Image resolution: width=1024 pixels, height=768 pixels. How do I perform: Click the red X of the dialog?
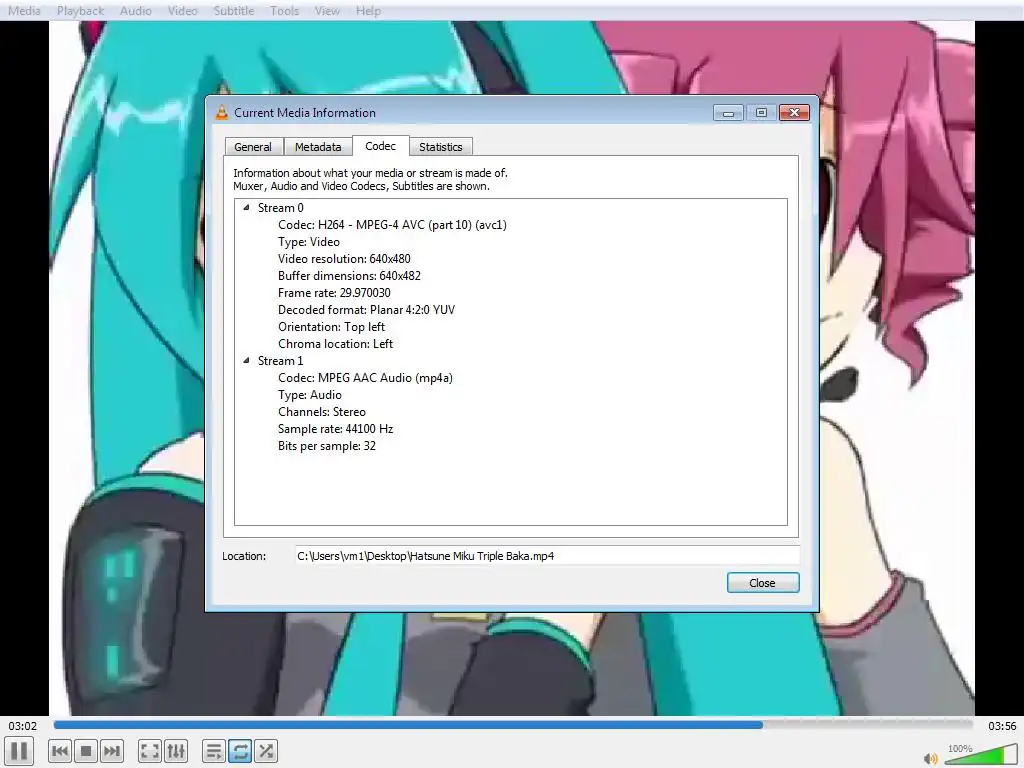pyautogui.click(x=794, y=113)
